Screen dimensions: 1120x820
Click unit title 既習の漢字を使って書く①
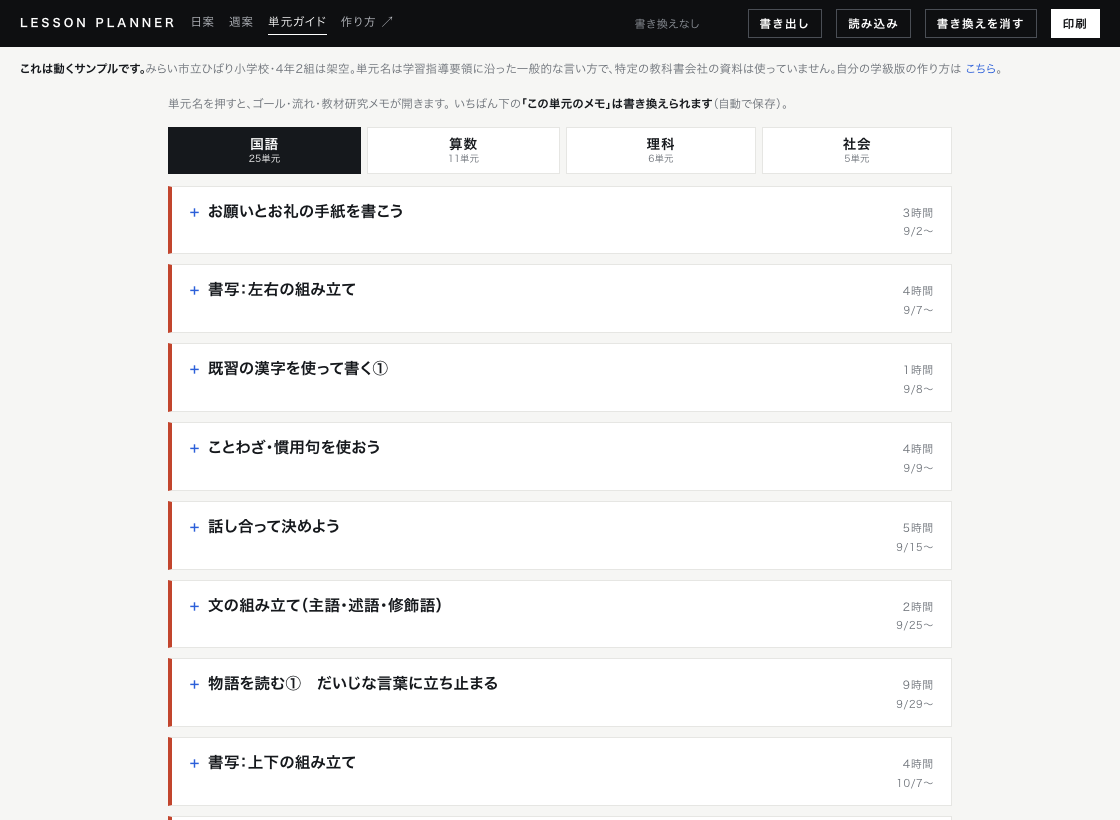[298, 369]
